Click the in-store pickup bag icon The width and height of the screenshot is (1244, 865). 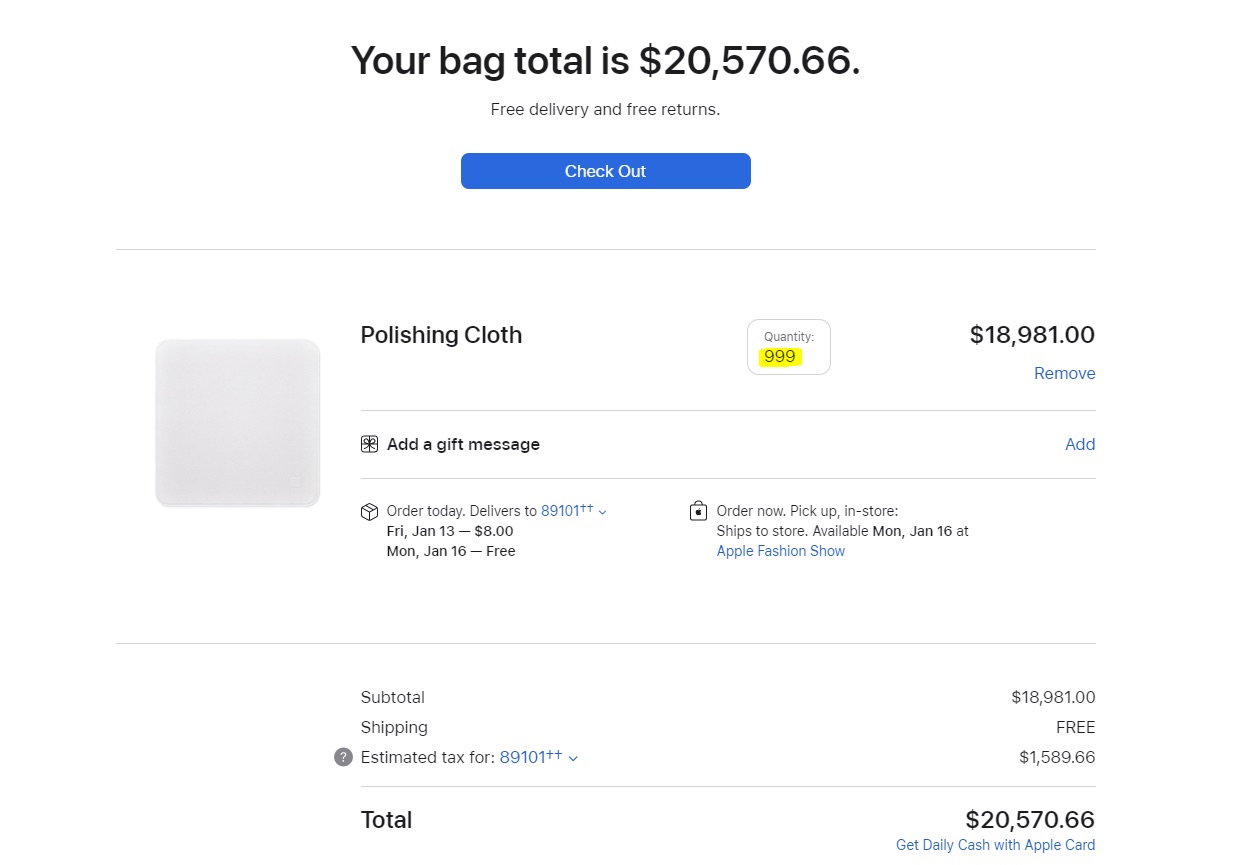tap(698, 511)
